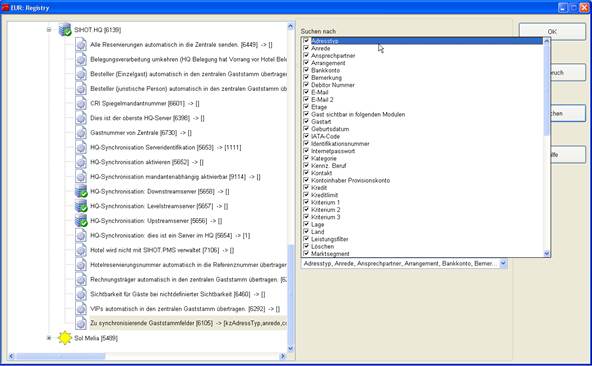Click the yellow Sol Melia sun icon
Screen dimensions: 592x366
[x=65, y=338]
